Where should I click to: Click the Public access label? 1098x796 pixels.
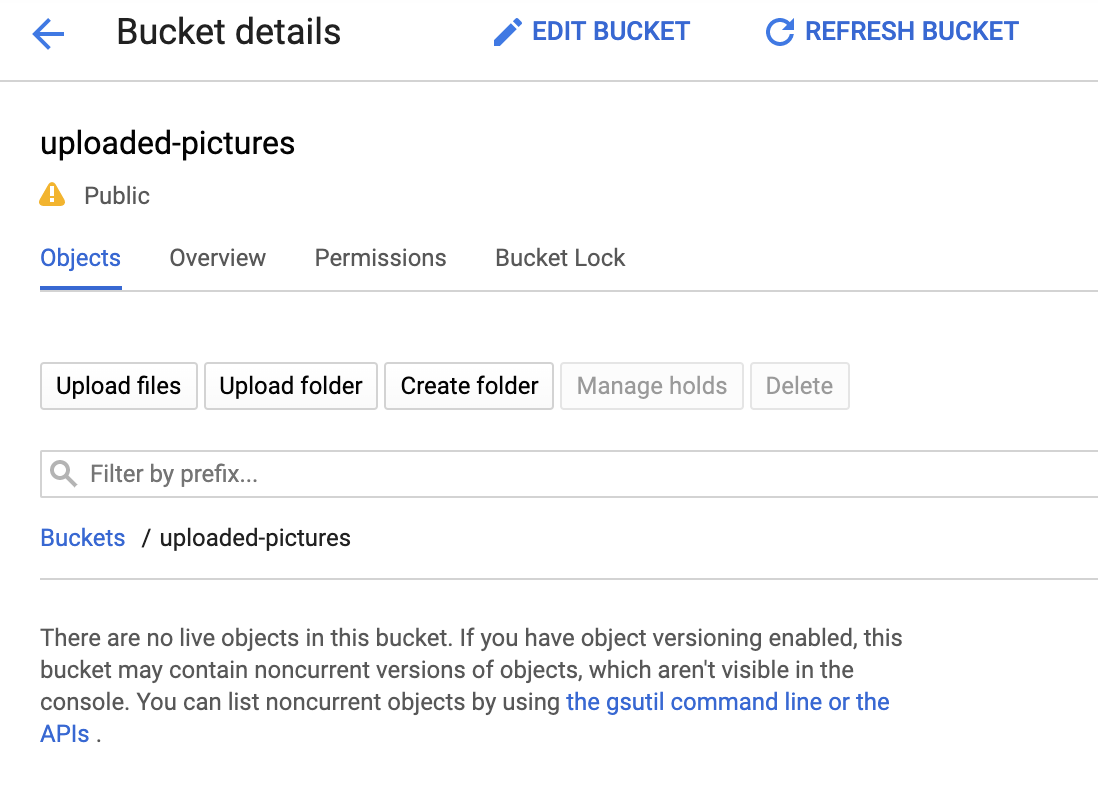tap(117, 196)
